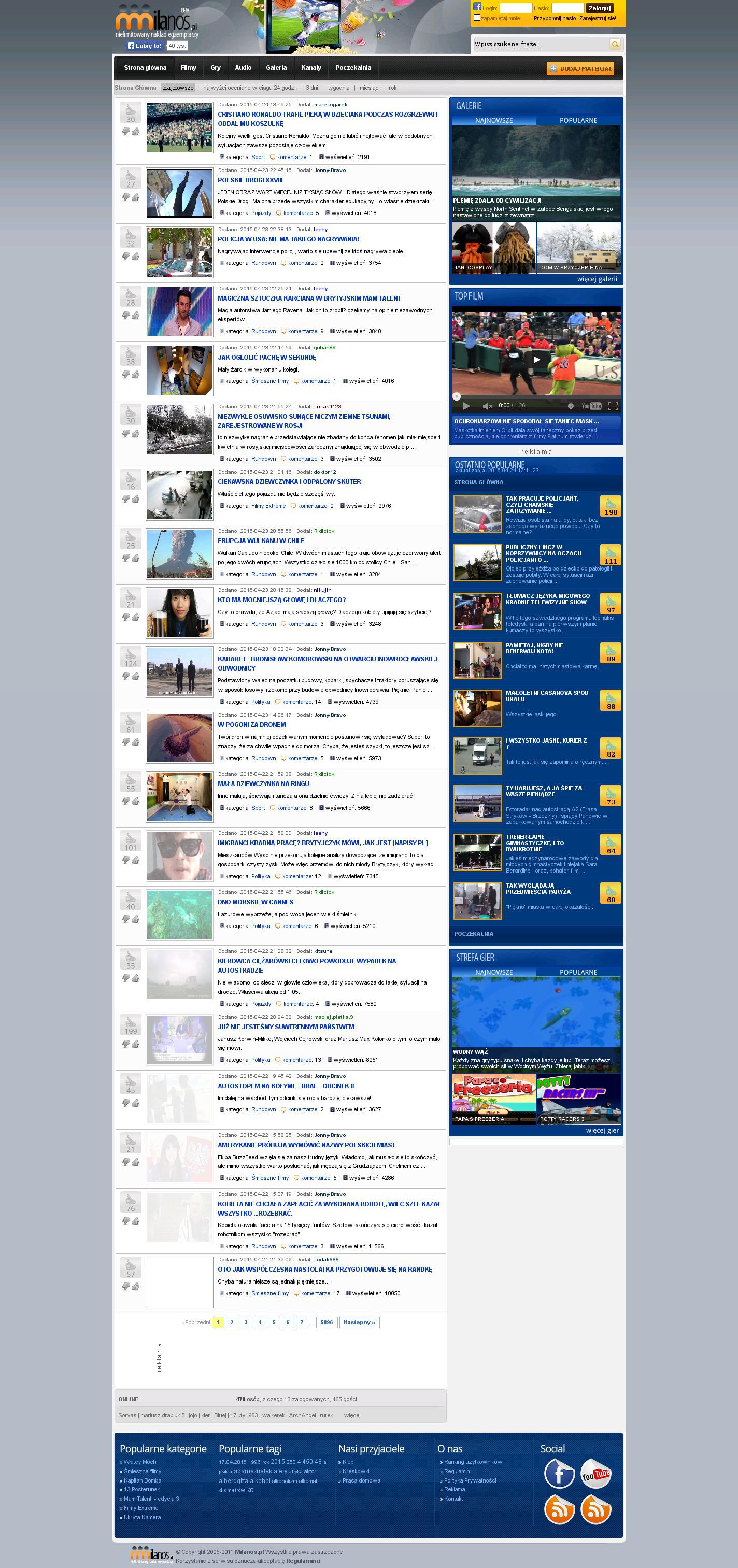Open the YouTube social icon in footer
The image size is (738, 1568).
coord(595,1474)
